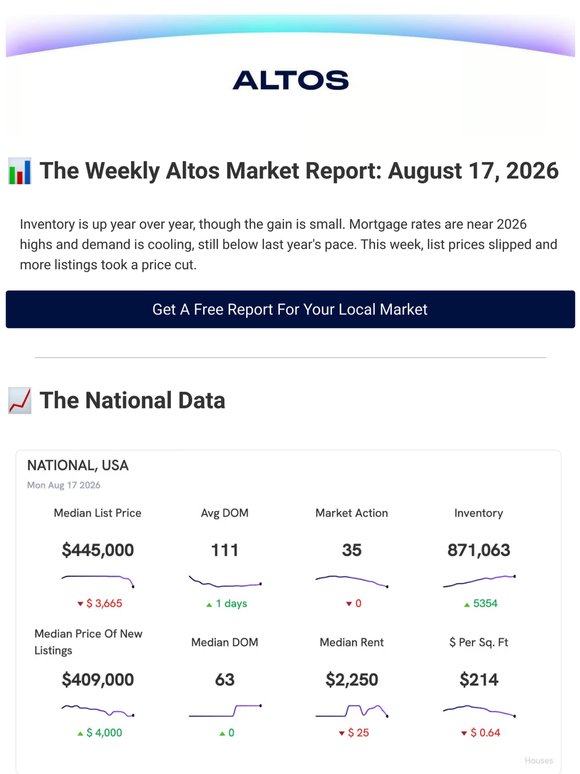The width and height of the screenshot is (580, 774).
Task: Click the ALTOS logo at top
Action: pyautogui.click(x=290, y=80)
